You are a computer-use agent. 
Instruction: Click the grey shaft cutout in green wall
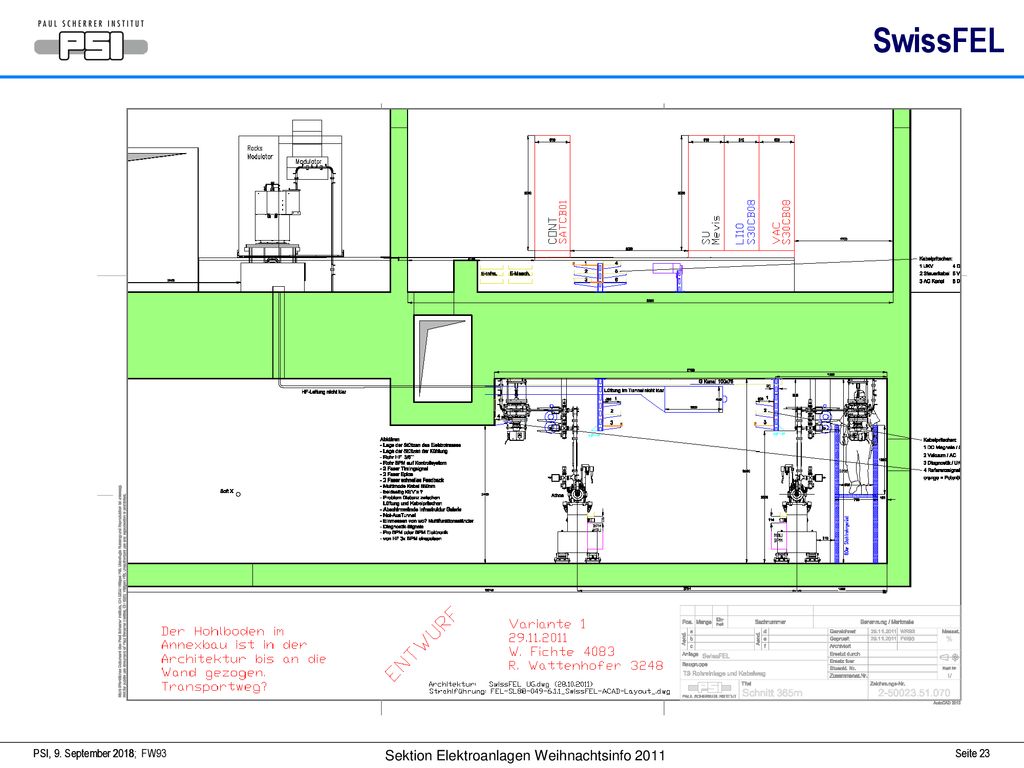(443, 358)
